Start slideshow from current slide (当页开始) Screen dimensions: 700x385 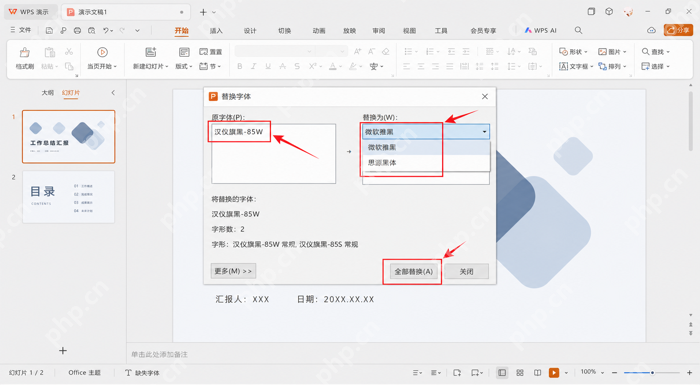102,59
